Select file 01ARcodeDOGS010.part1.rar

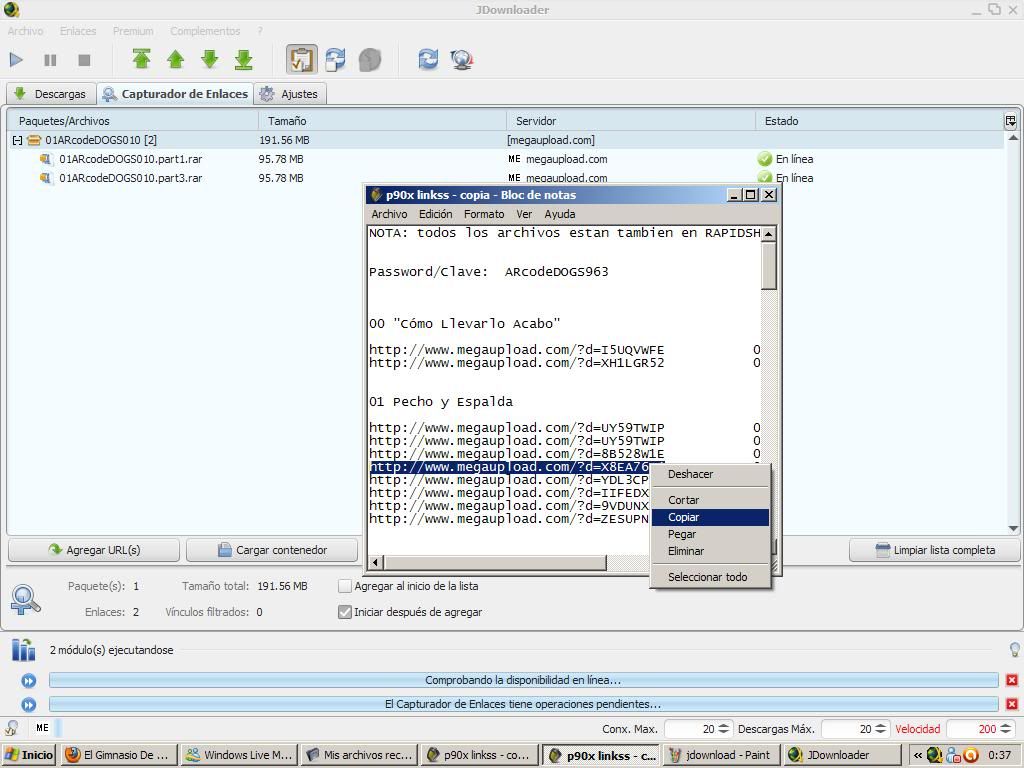tap(131, 159)
